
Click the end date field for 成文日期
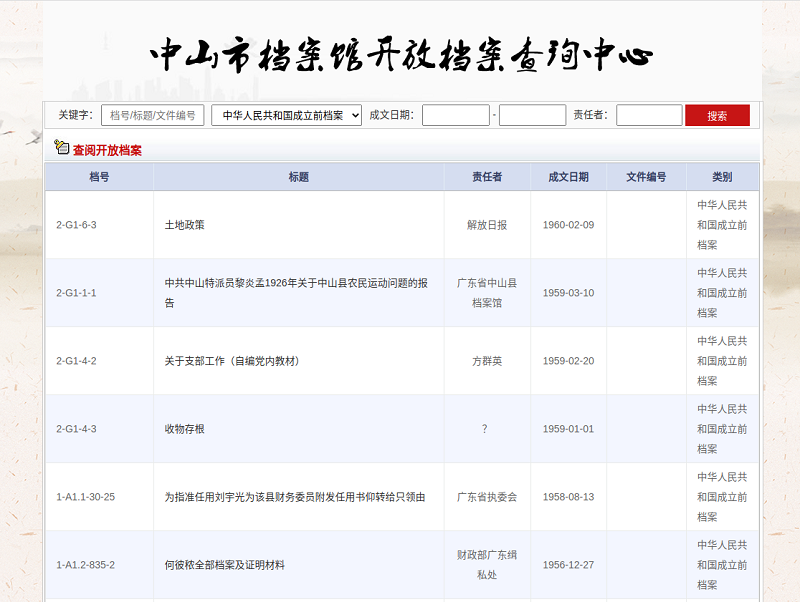click(x=532, y=115)
